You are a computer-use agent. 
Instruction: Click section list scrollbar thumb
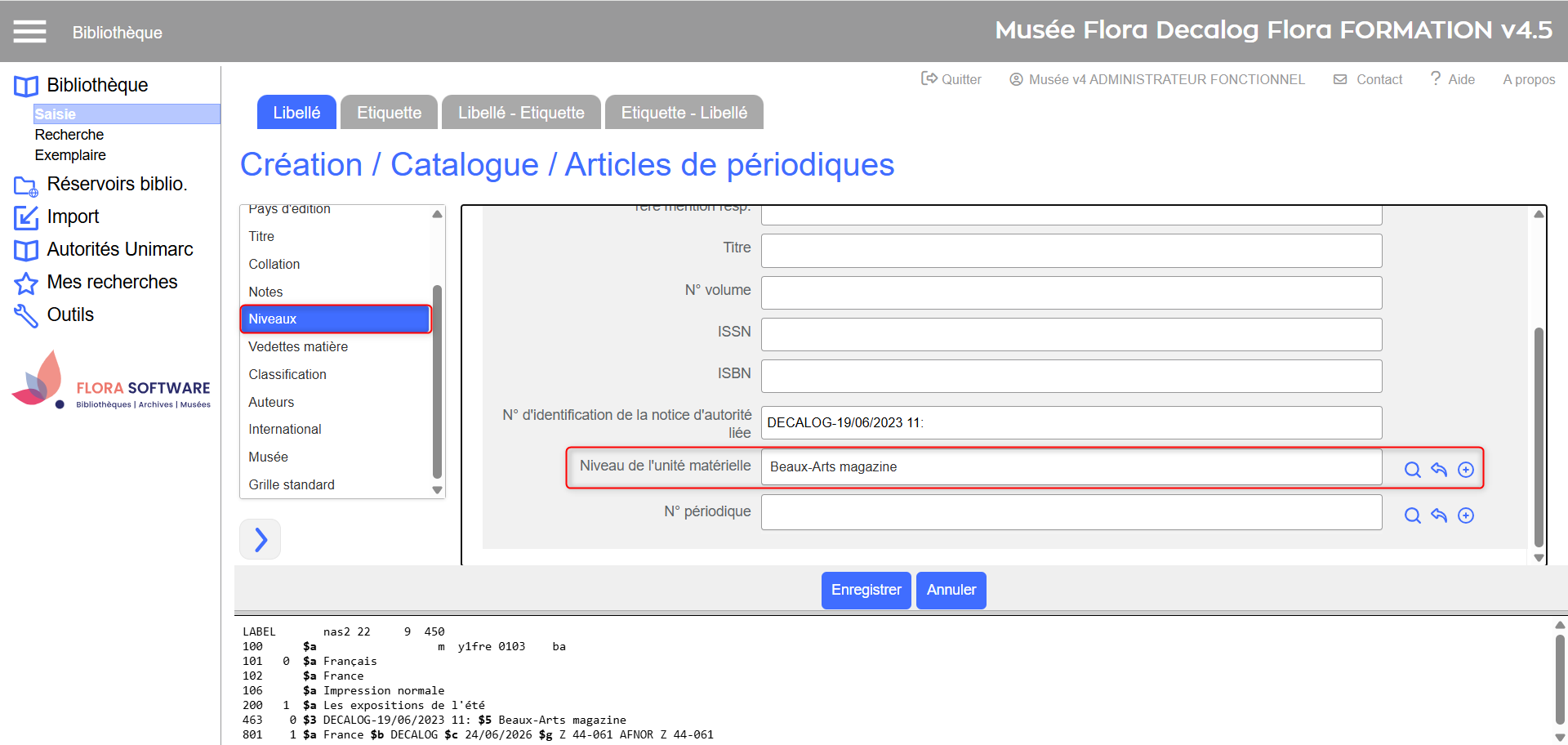(x=437, y=381)
